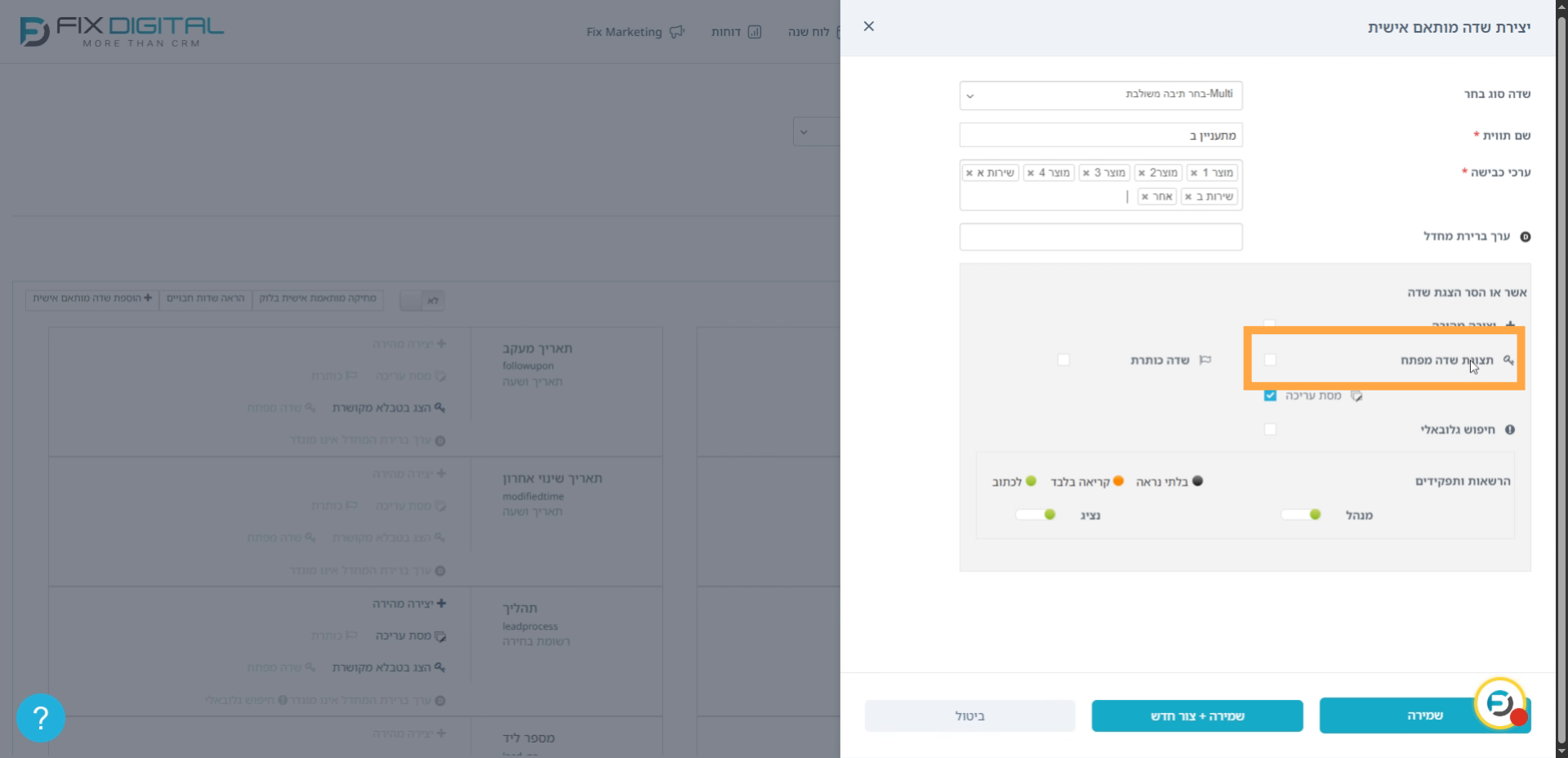Remove the מוצר 1 tag
This screenshot has width=1568, height=758.
[1194, 173]
